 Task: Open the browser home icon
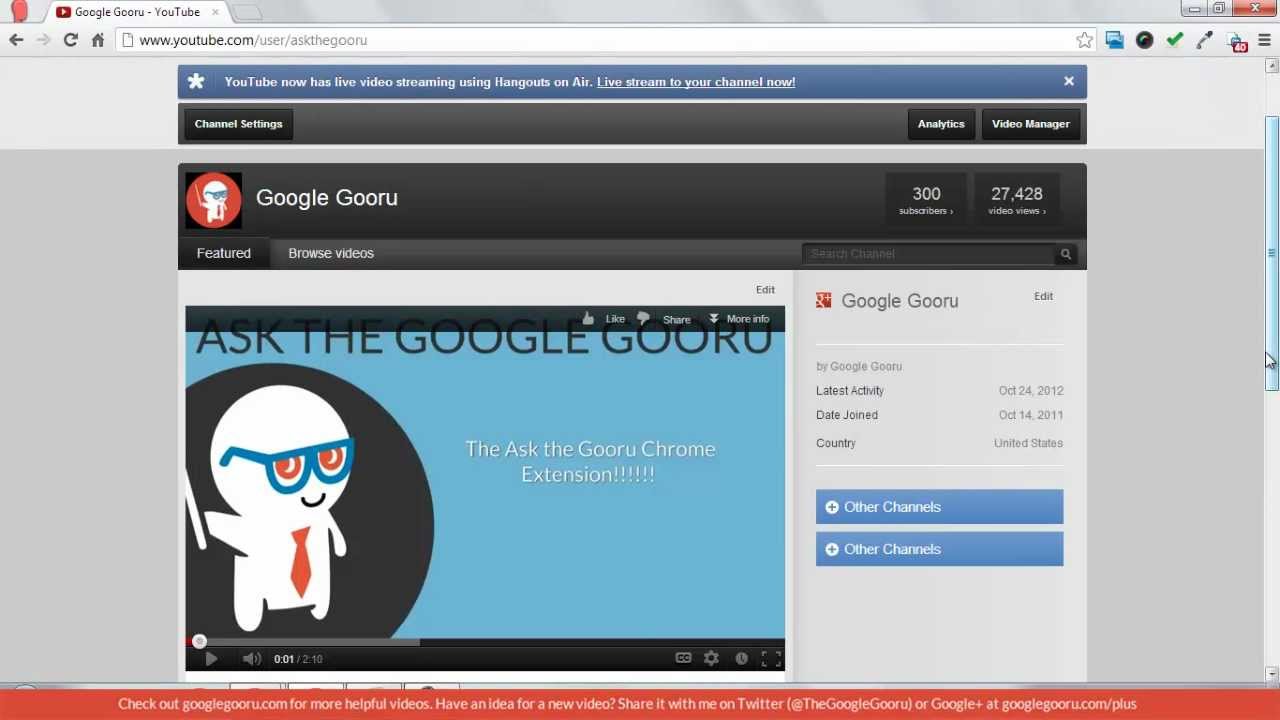tap(98, 40)
